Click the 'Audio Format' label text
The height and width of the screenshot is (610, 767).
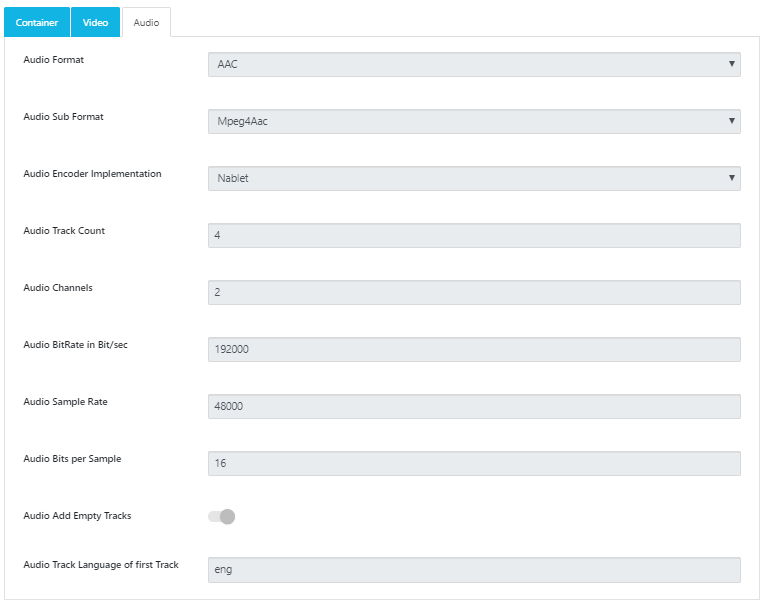pos(54,60)
